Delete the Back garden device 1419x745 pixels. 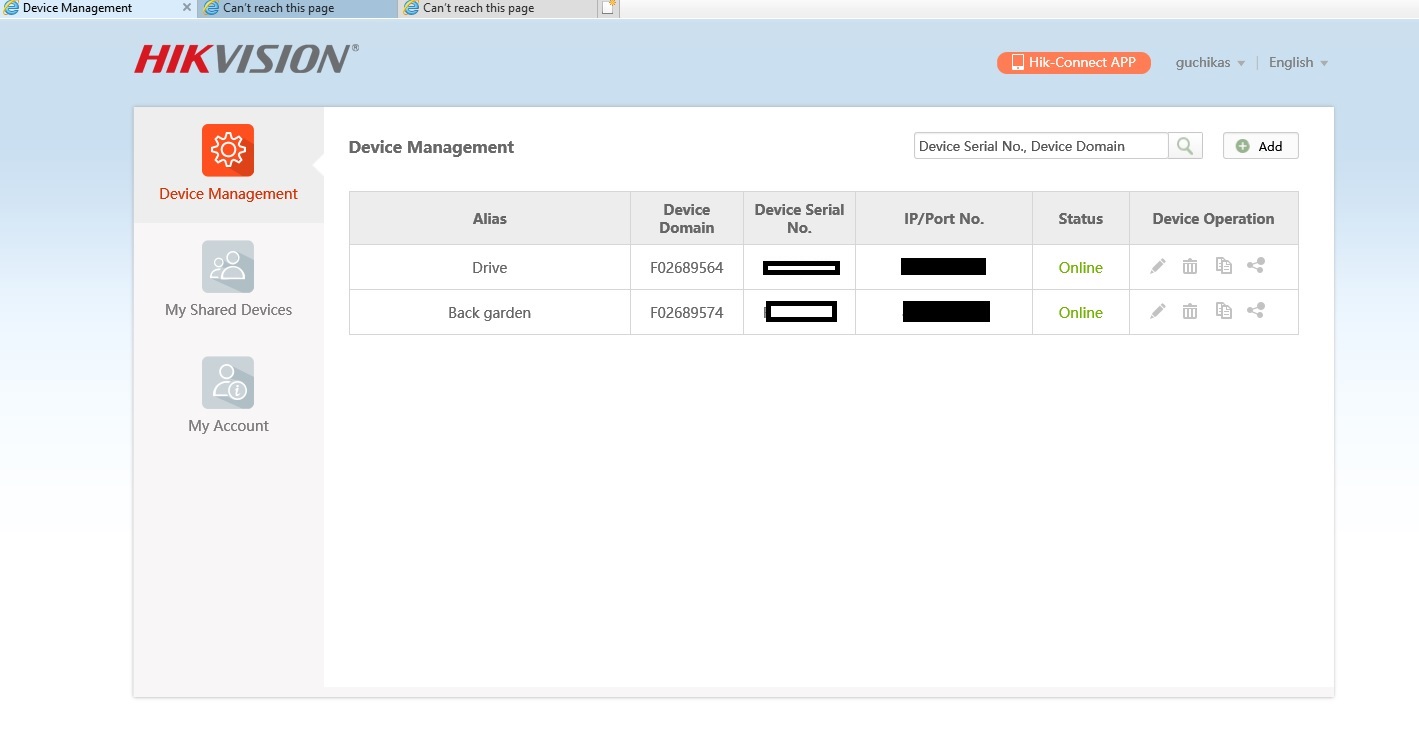point(1190,311)
